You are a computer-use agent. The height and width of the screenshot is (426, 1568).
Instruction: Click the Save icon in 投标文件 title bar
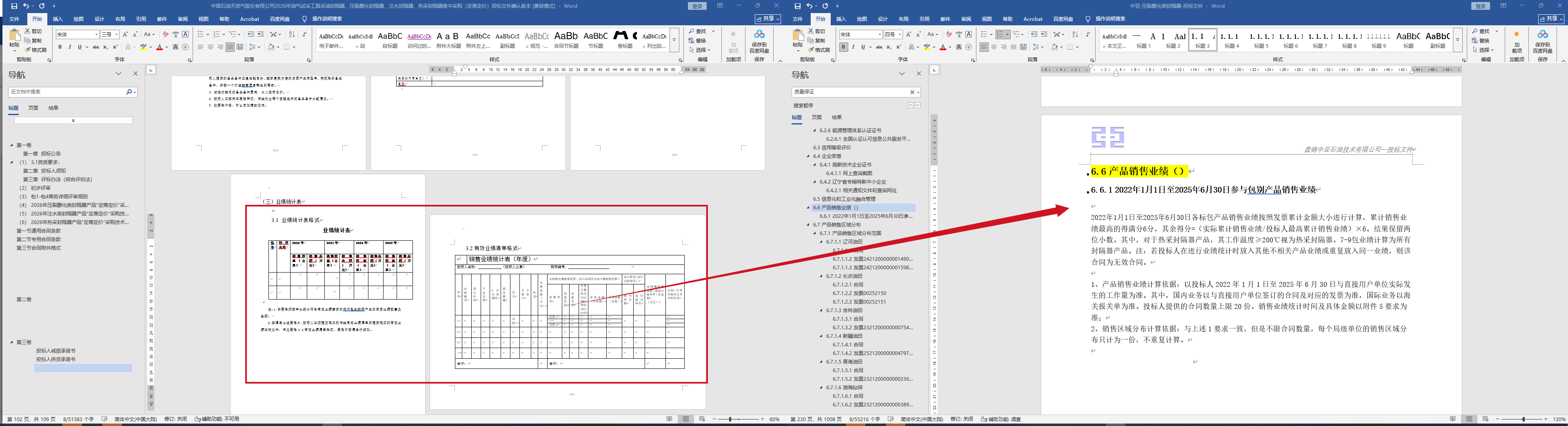click(x=797, y=6)
